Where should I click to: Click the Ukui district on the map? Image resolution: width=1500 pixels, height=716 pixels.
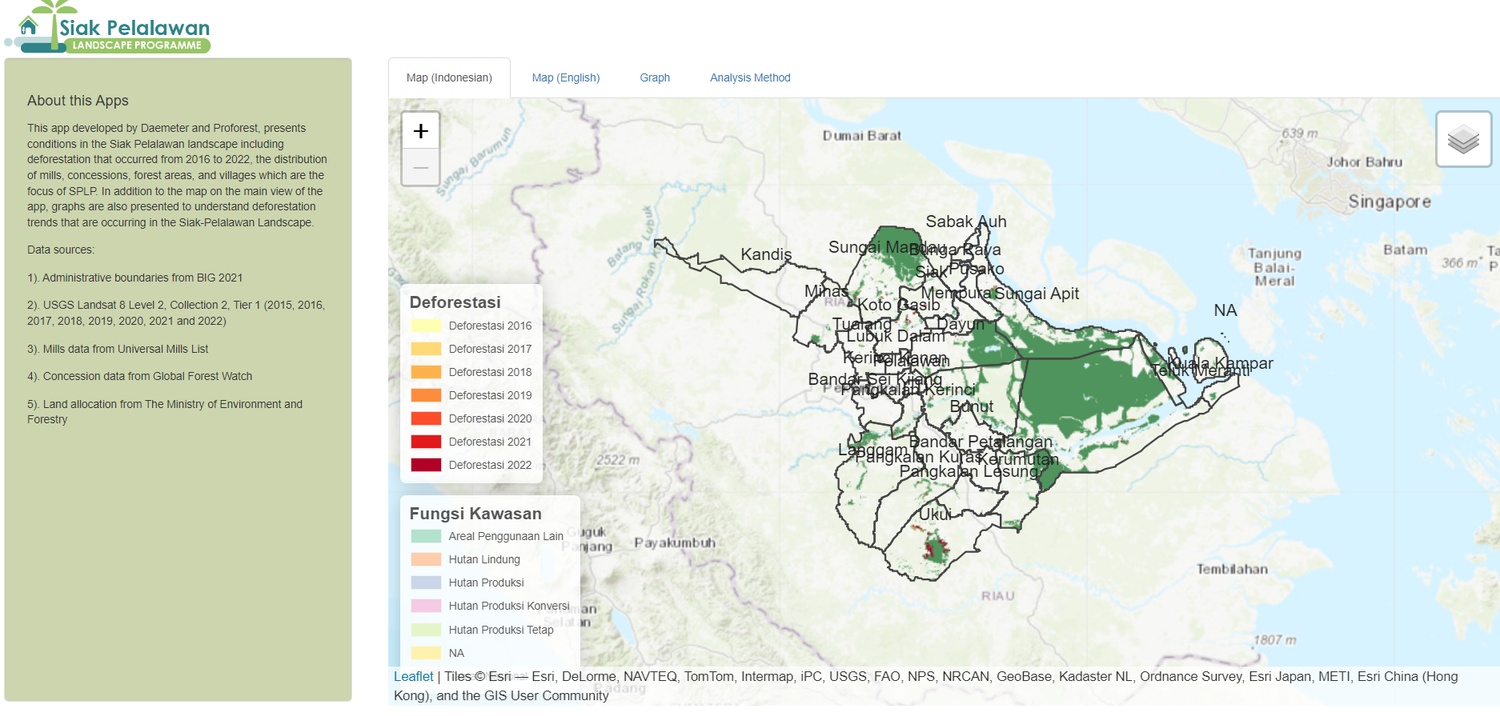936,514
